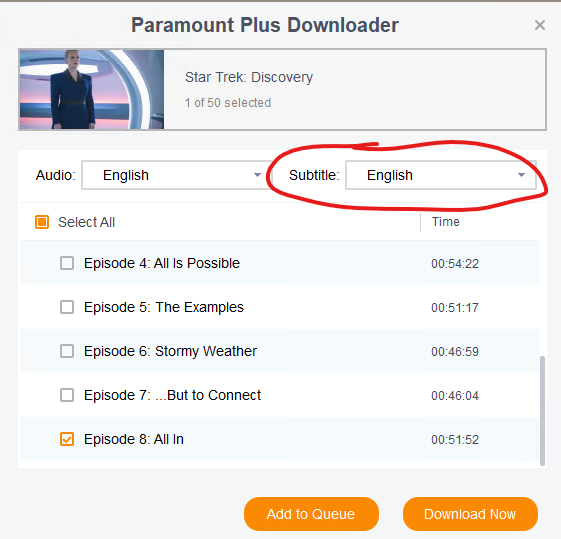Click the Add to Queue button

coord(311,514)
